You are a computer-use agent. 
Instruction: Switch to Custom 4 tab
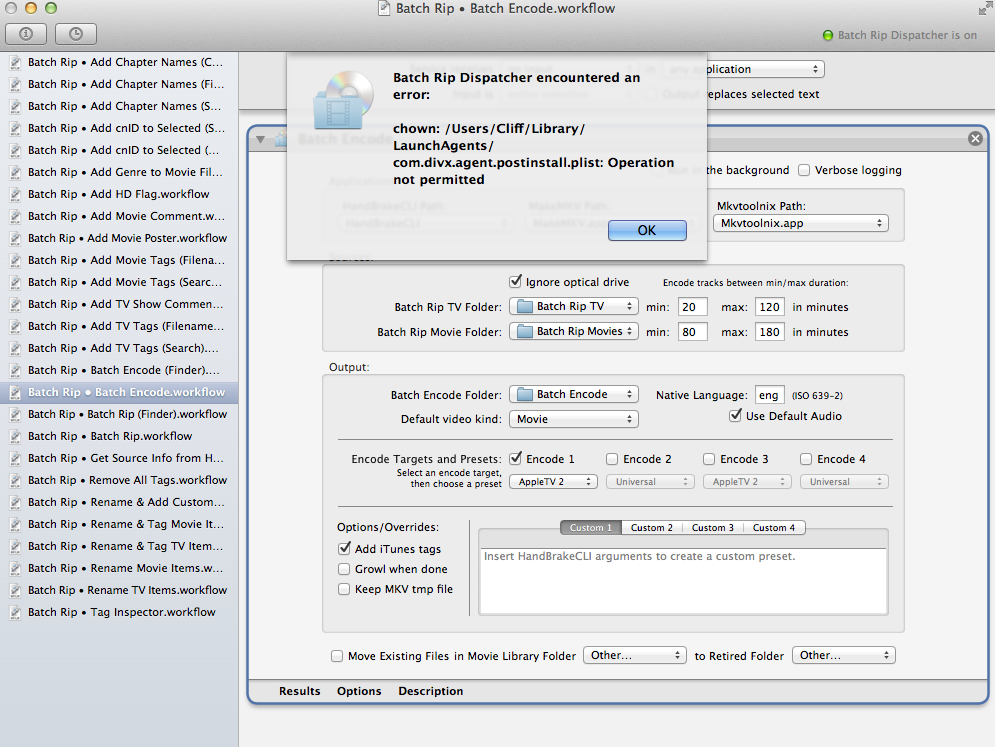coord(774,528)
